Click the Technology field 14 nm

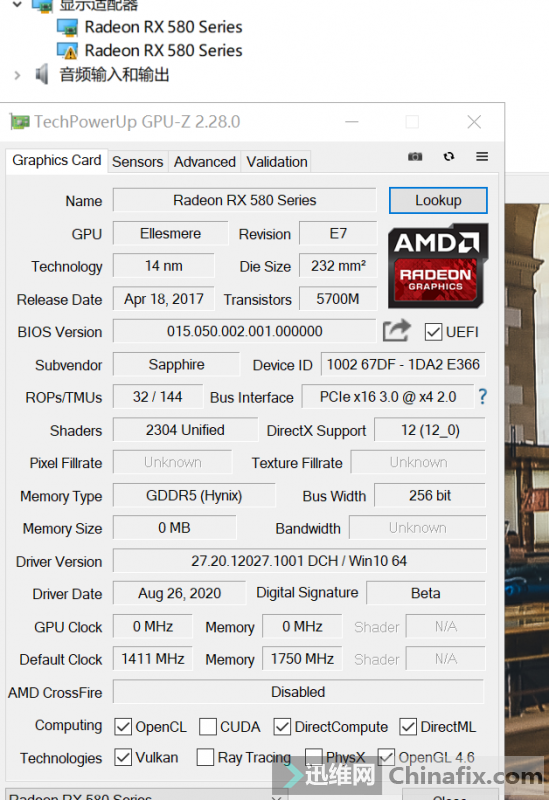(x=163, y=266)
